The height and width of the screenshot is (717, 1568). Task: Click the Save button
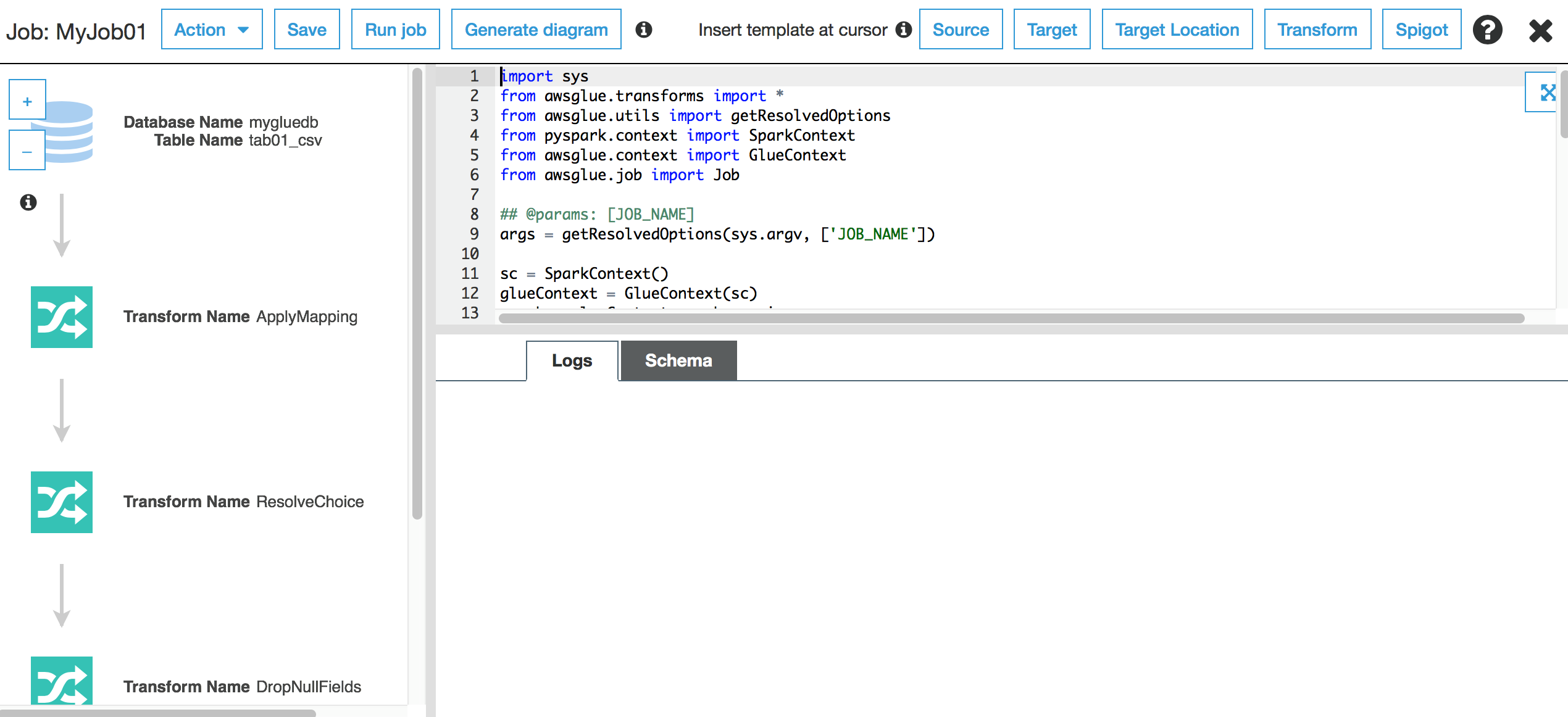point(307,30)
